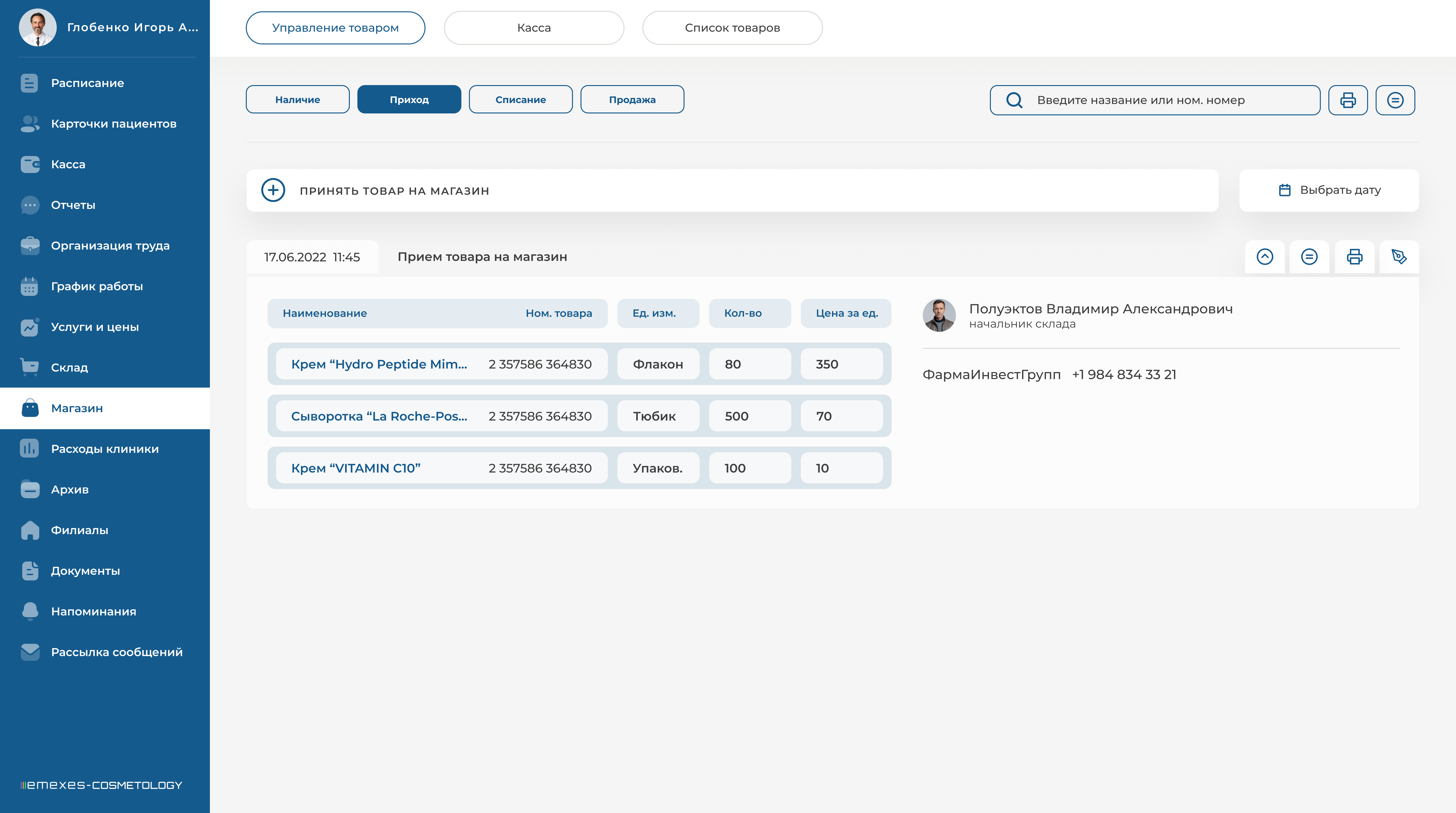Open the Список товаров section
The image size is (1456, 813).
pos(732,28)
